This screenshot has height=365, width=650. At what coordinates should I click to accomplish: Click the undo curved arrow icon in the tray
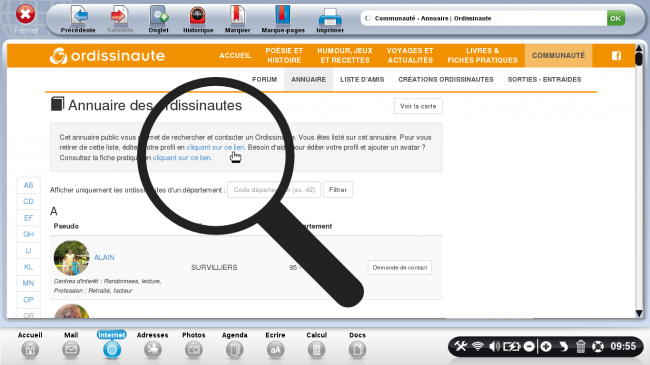(563, 346)
